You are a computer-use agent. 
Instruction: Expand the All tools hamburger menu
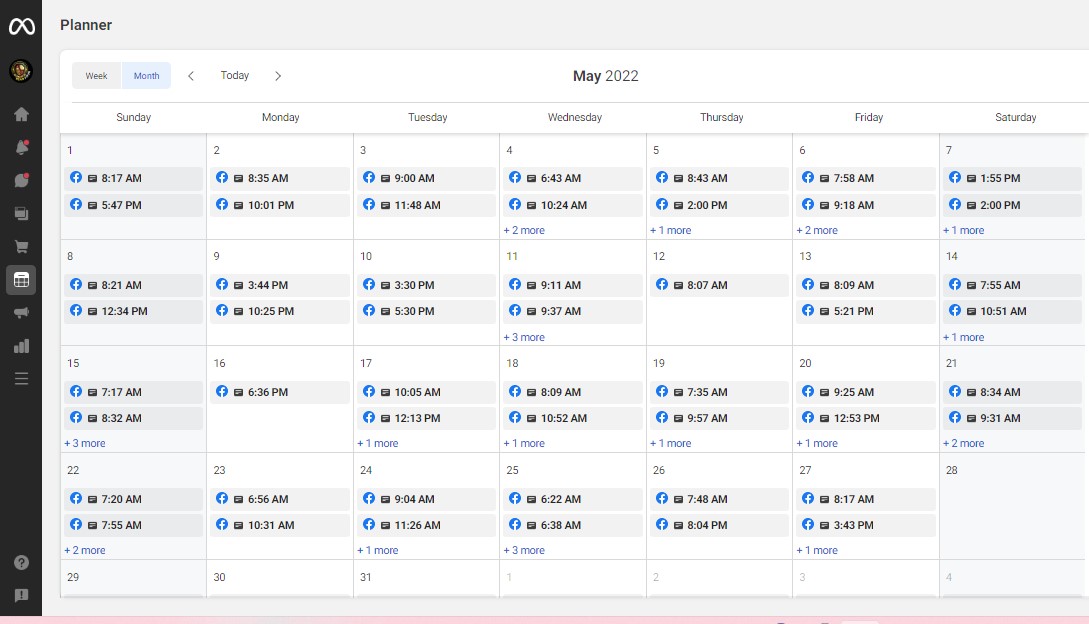[x=21, y=379]
